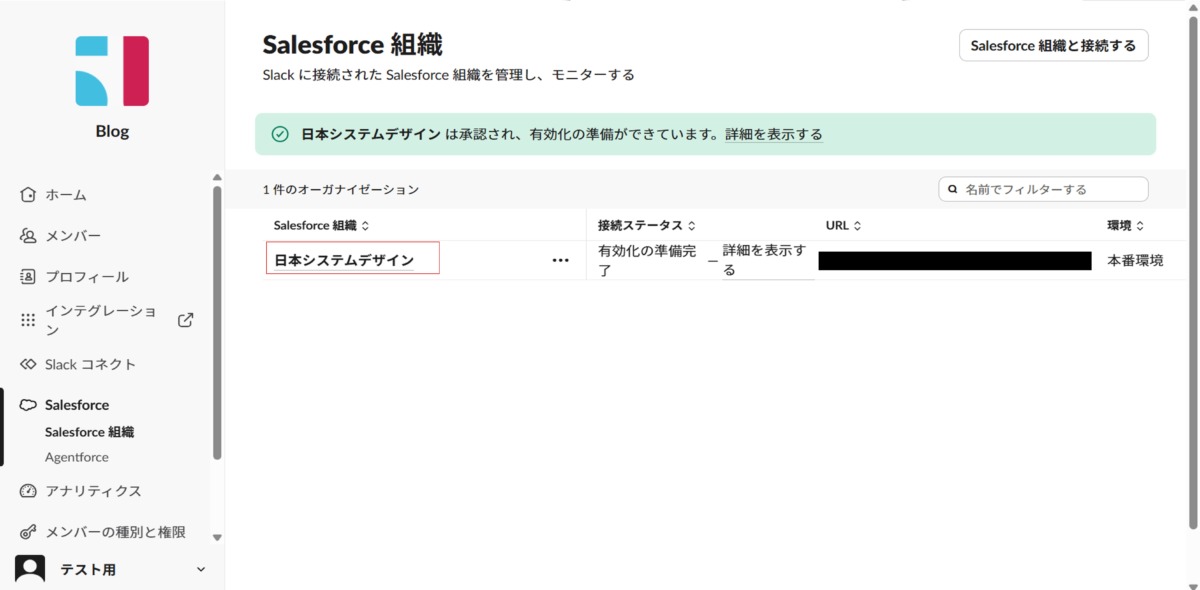The width and height of the screenshot is (1200, 590).
Task: Click the profile card icon beside プロフィール
Action: (28, 276)
